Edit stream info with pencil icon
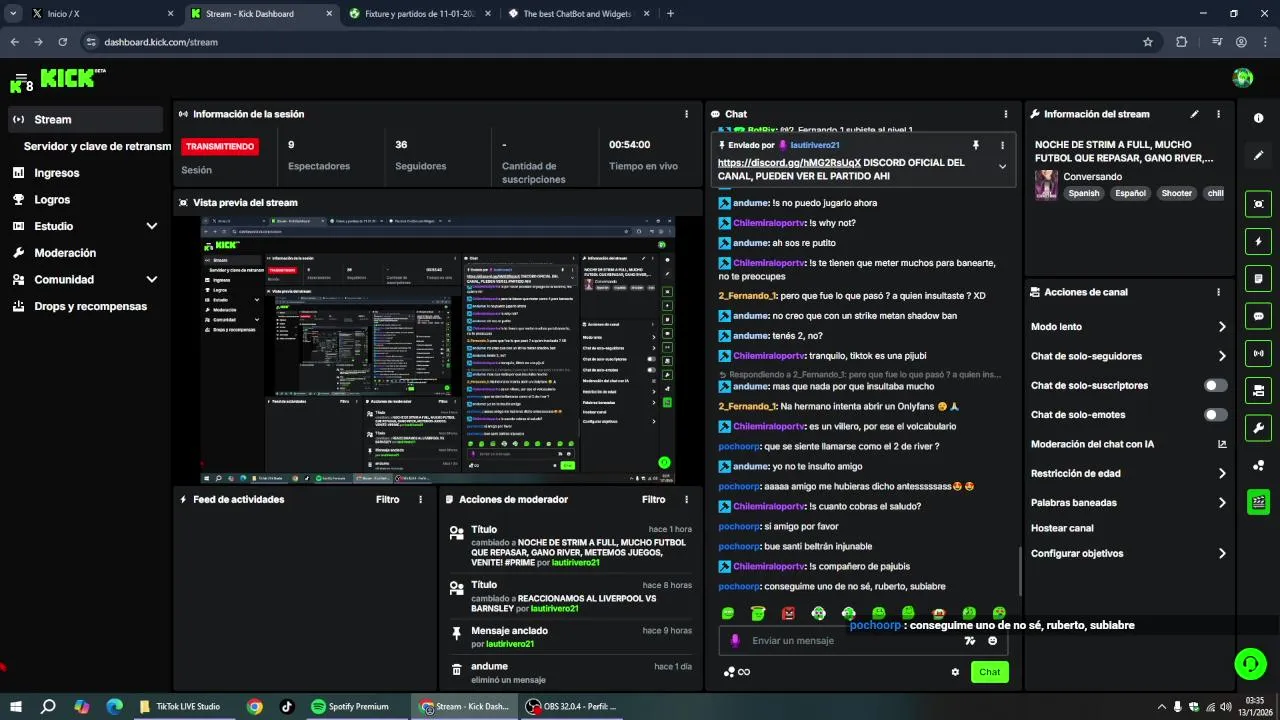Viewport: 1280px width, 720px height. click(1194, 114)
